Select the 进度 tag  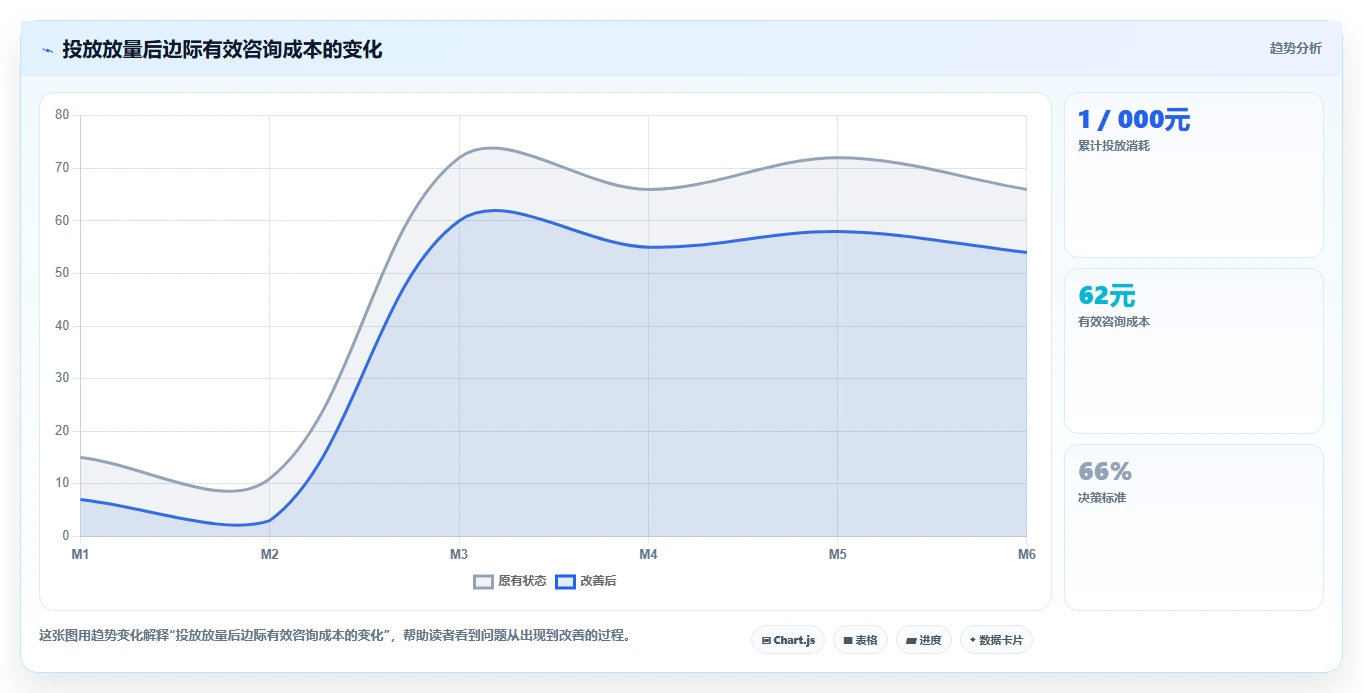pos(924,640)
